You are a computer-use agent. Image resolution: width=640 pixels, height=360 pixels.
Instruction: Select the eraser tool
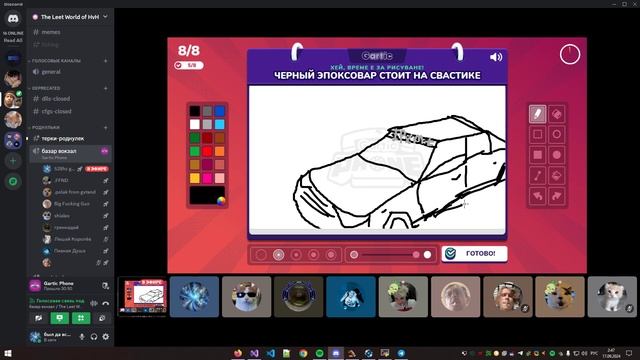[557, 114]
